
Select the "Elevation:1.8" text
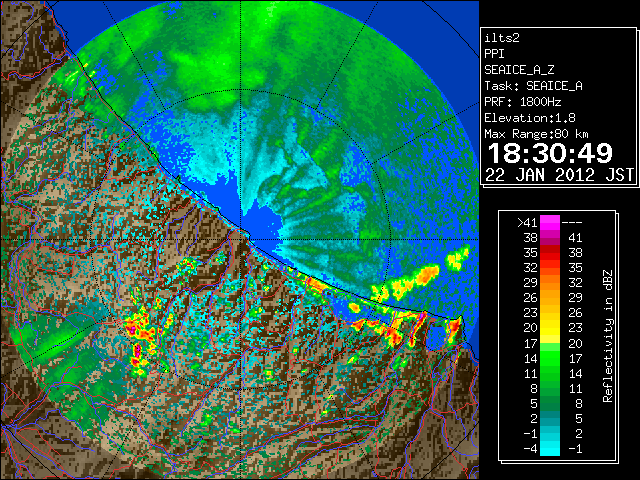(x=530, y=118)
